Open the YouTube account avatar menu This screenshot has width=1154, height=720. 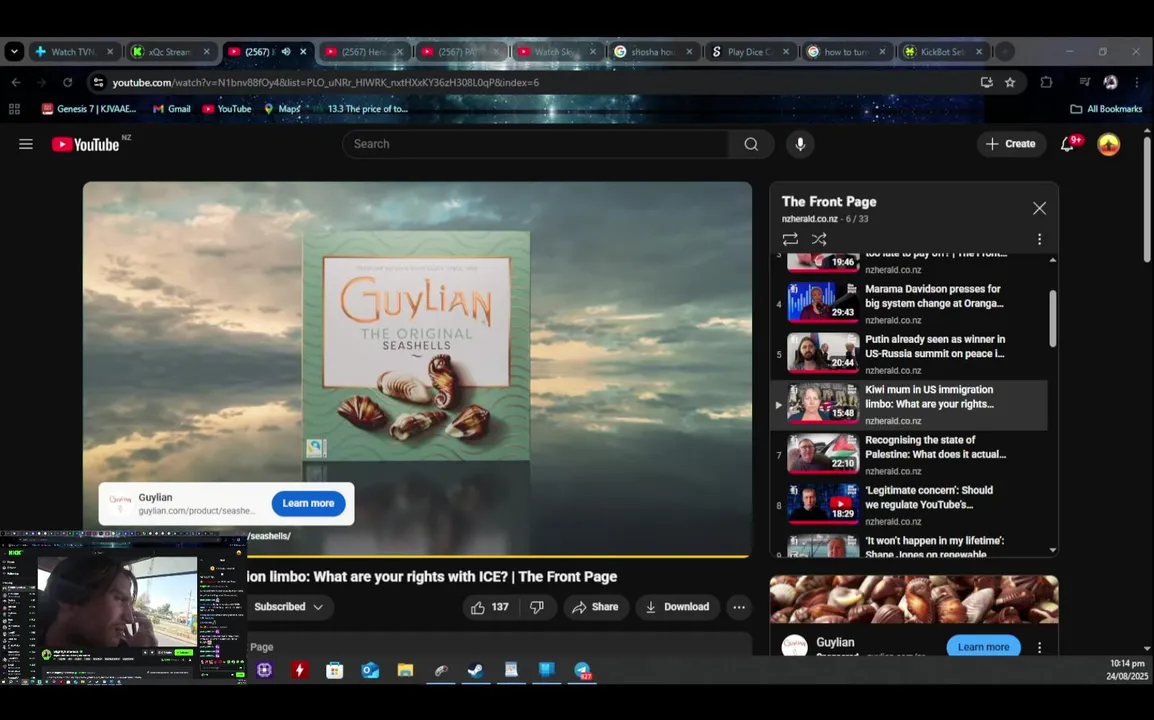[1108, 144]
